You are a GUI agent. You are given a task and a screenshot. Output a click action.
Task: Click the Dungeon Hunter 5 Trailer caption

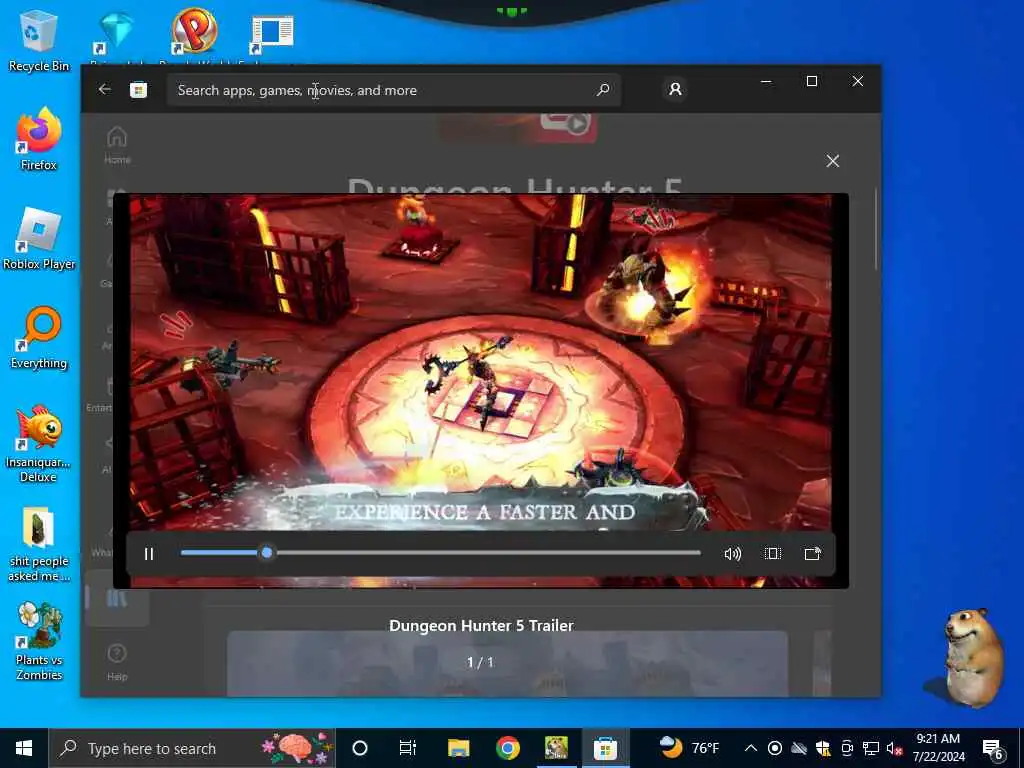481,626
